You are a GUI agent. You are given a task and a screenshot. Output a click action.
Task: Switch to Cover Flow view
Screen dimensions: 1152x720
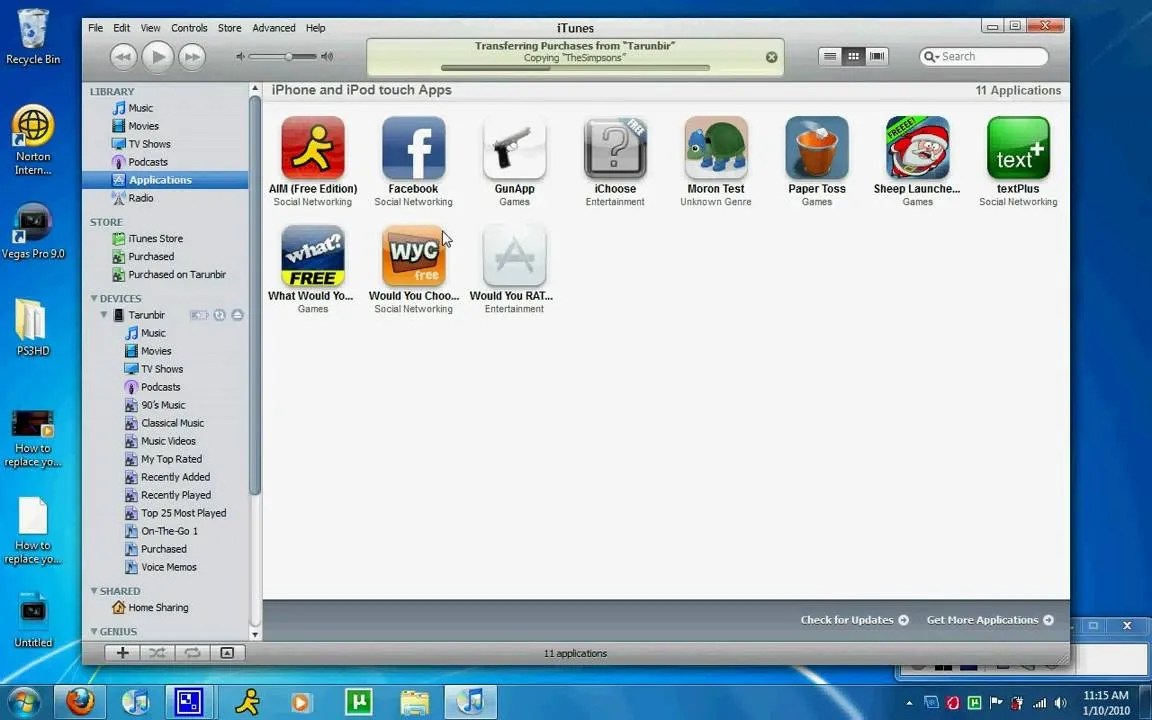point(876,57)
